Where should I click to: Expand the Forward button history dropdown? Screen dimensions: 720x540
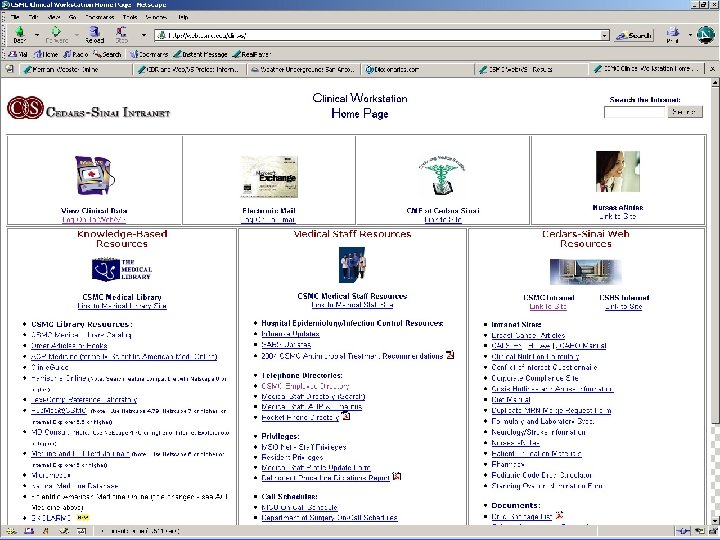coord(77,35)
